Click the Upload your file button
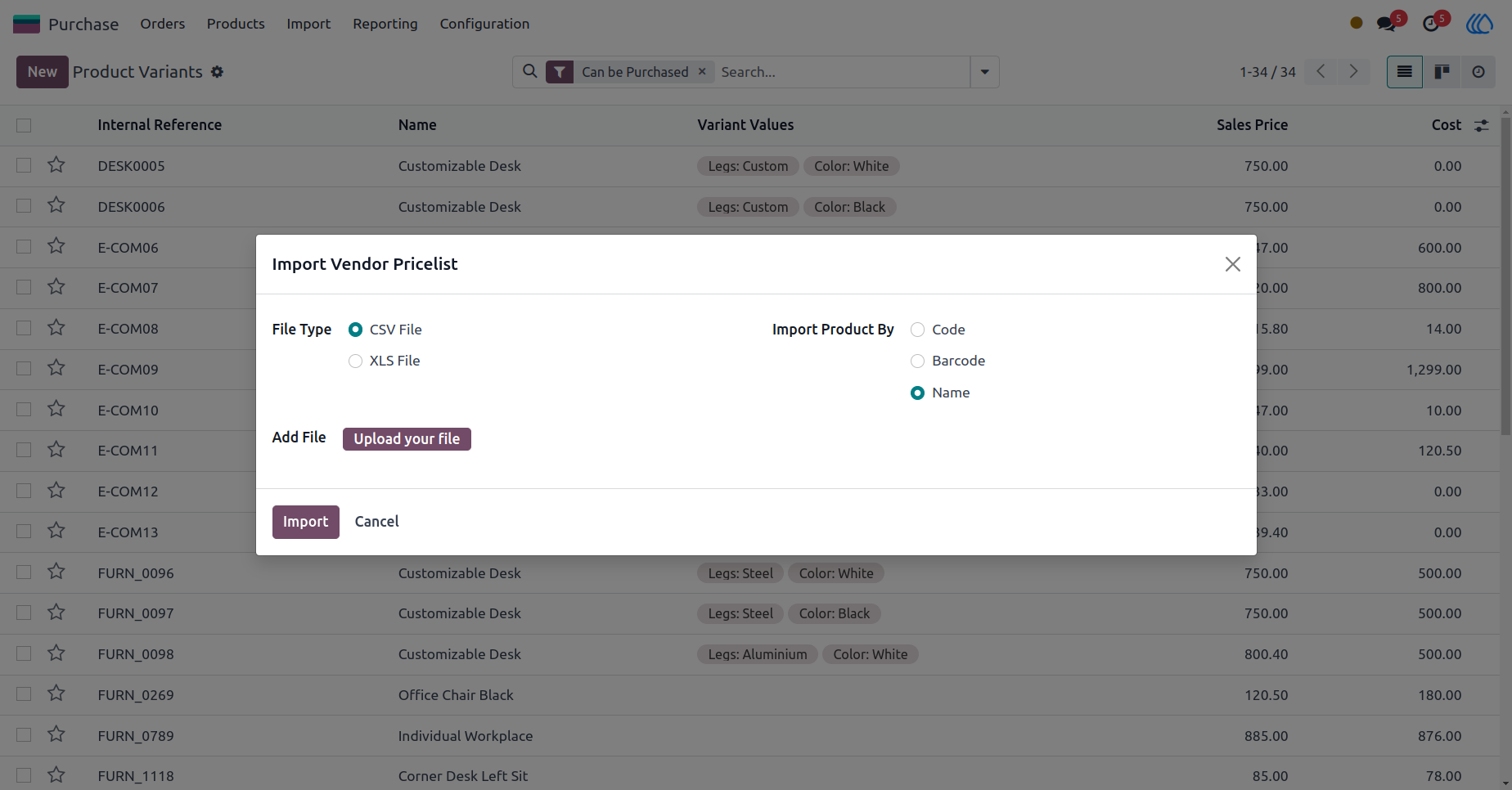The image size is (1512, 790). tap(407, 439)
